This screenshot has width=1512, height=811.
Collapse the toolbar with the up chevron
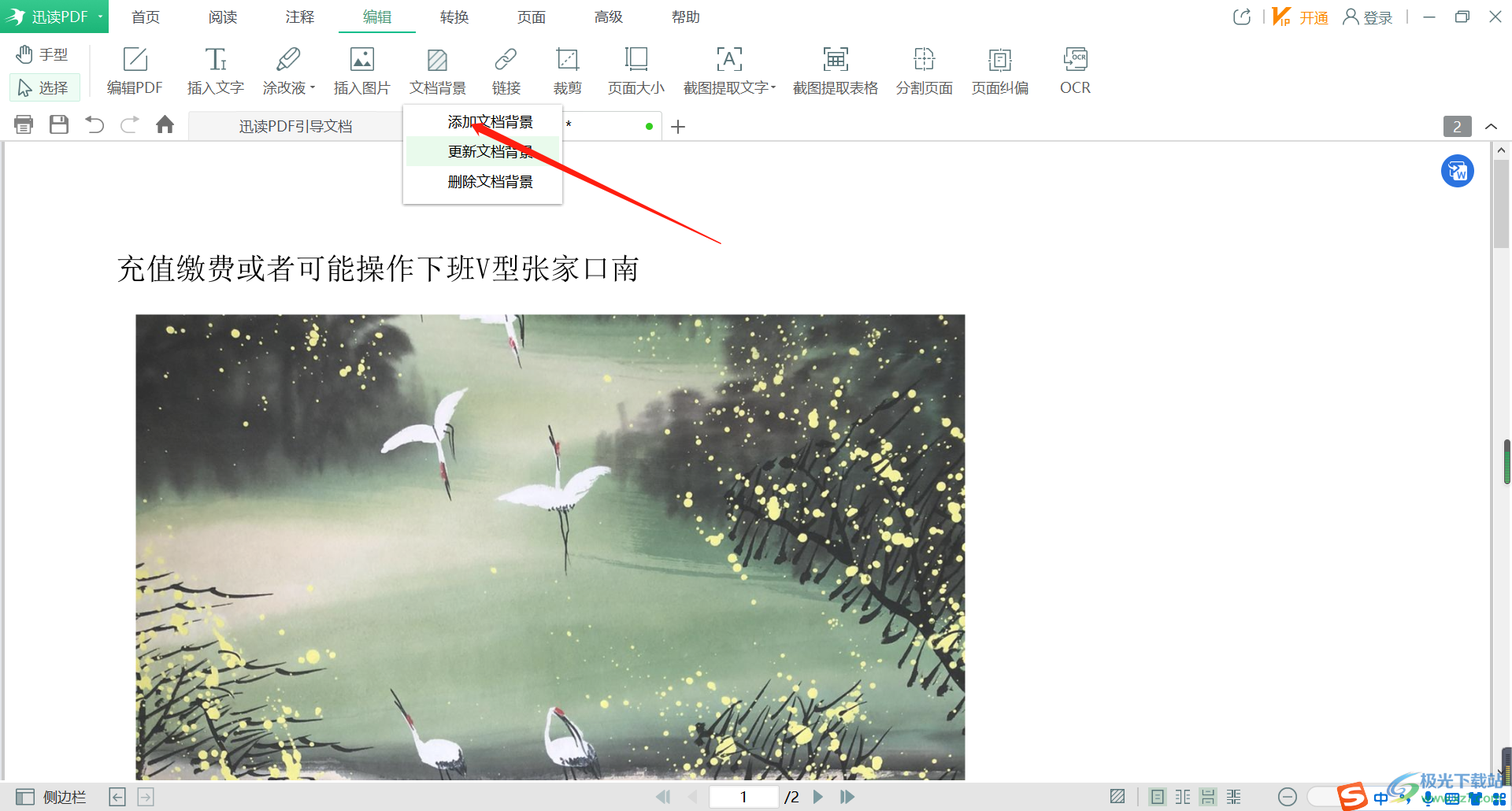coord(1491,126)
